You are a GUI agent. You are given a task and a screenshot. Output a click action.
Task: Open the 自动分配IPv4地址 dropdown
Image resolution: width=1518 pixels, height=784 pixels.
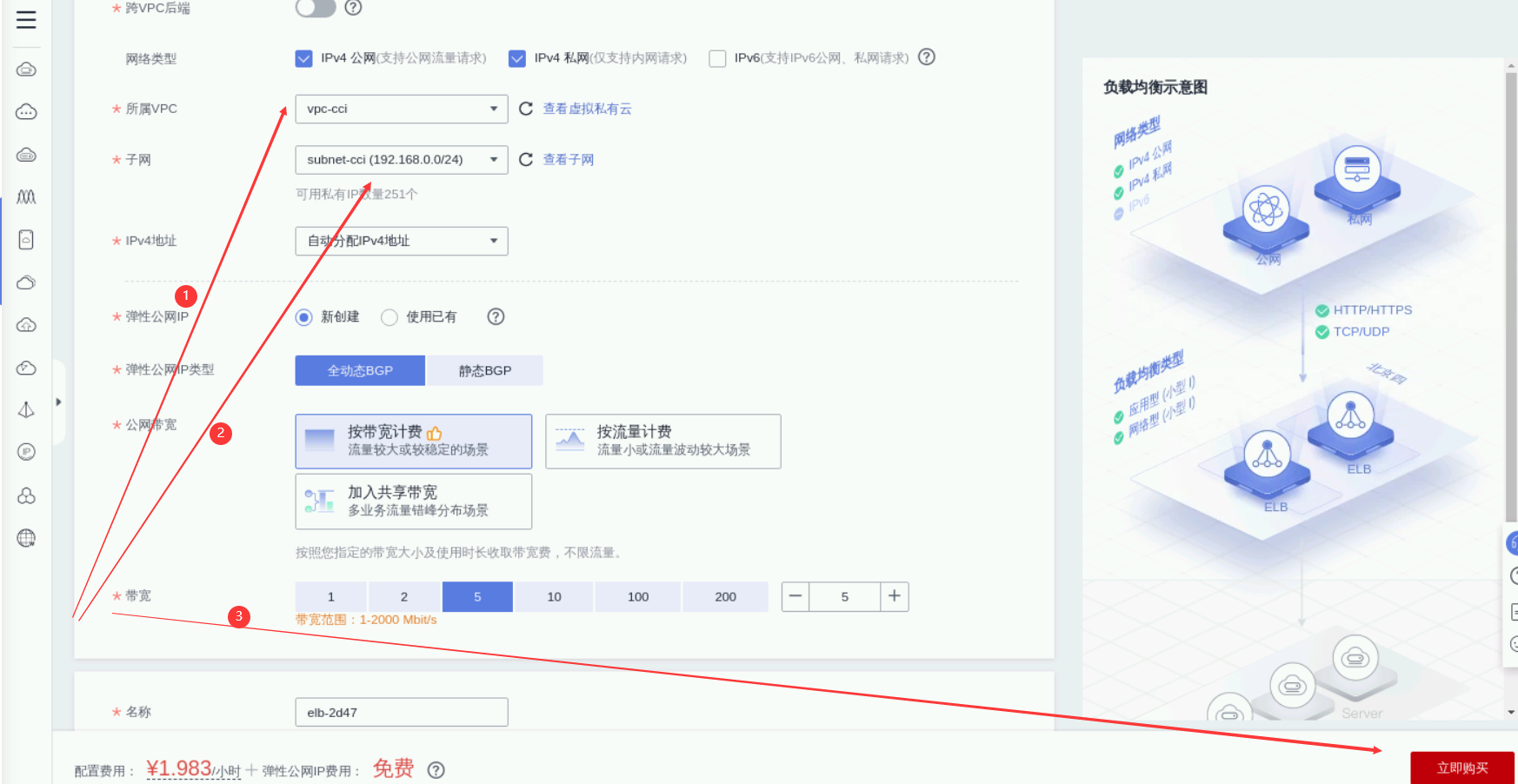(402, 241)
